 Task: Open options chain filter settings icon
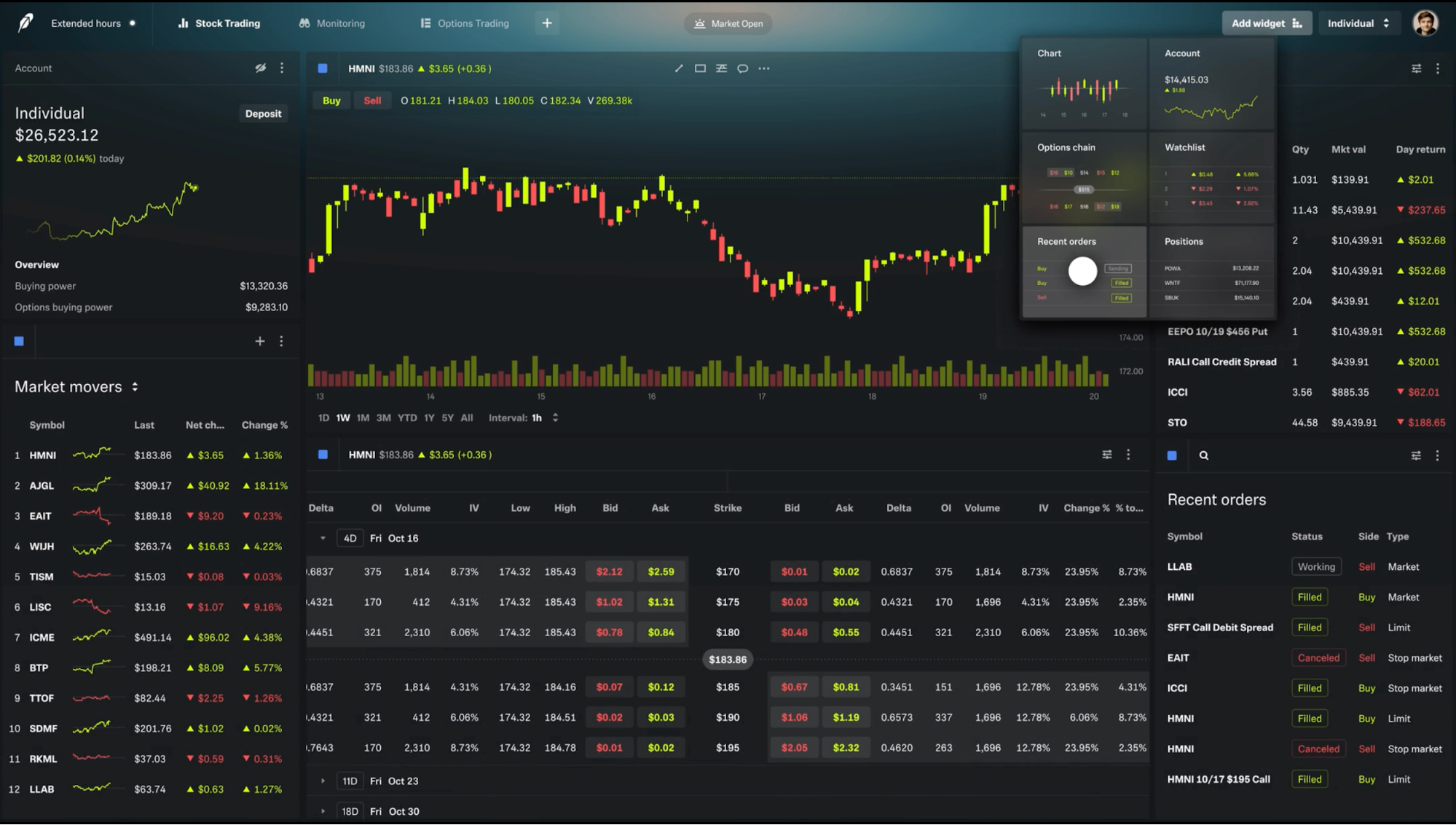(x=1106, y=455)
